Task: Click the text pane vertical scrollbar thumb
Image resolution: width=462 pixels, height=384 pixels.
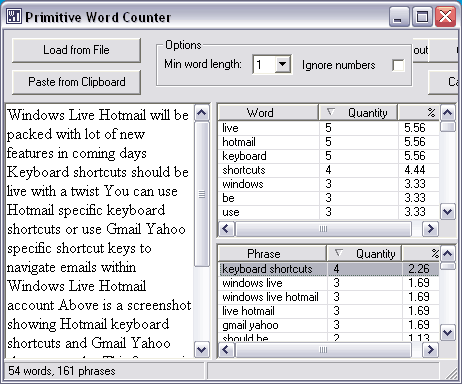Action: pyautogui.click(x=202, y=194)
